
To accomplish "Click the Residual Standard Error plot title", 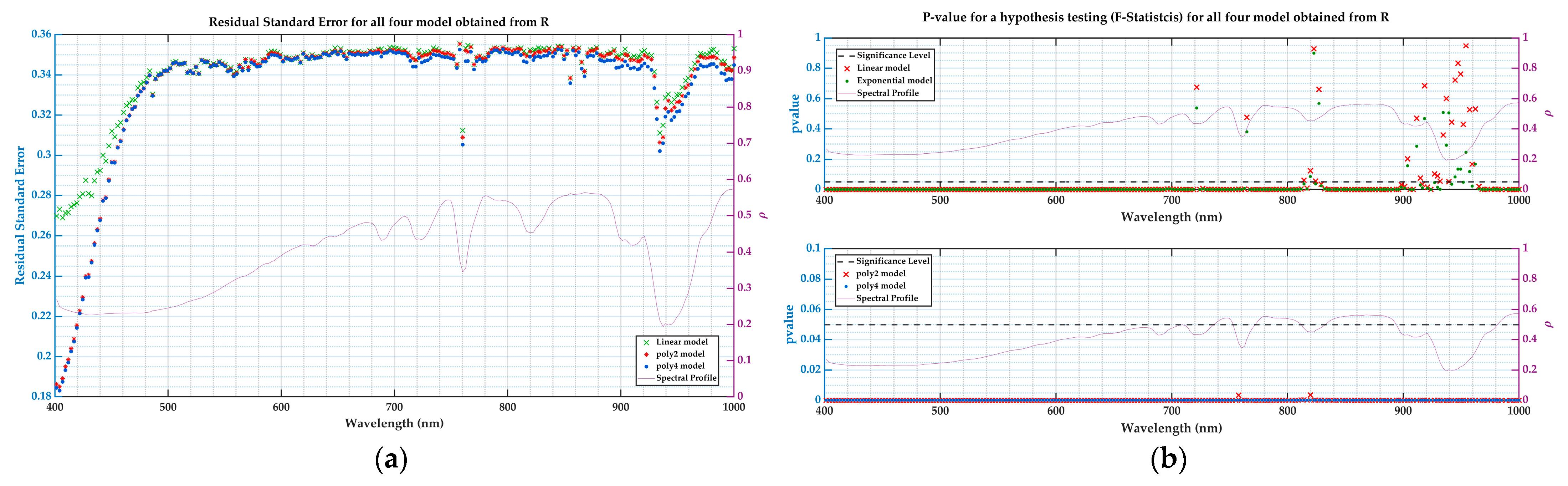I will [379, 22].
